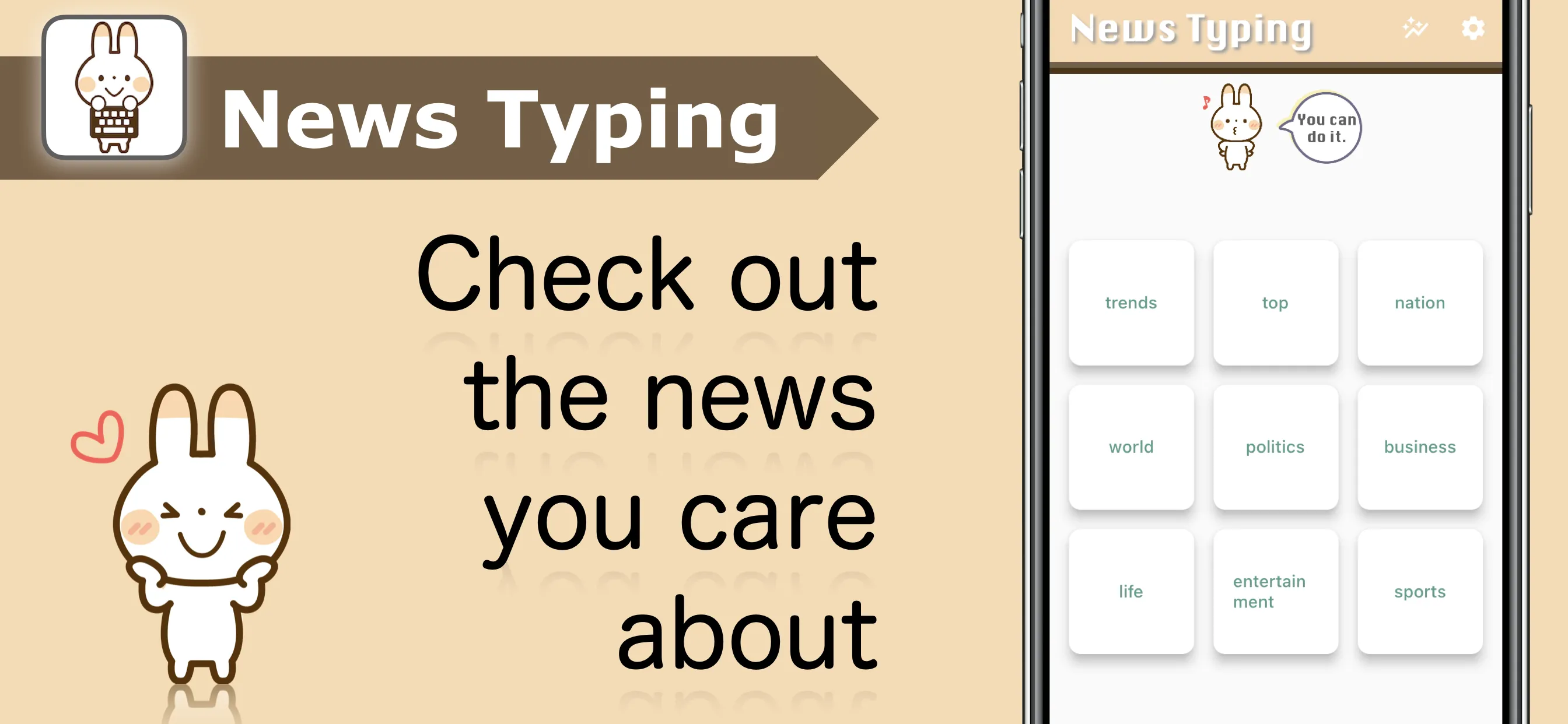Expand the world category section
The width and height of the screenshot is (1568, 724).
click(1130, 448)
